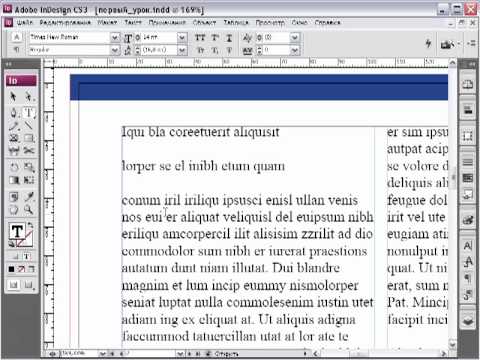Toggle Underline text formatting
480x360 pixels.
tap(229, 37)
